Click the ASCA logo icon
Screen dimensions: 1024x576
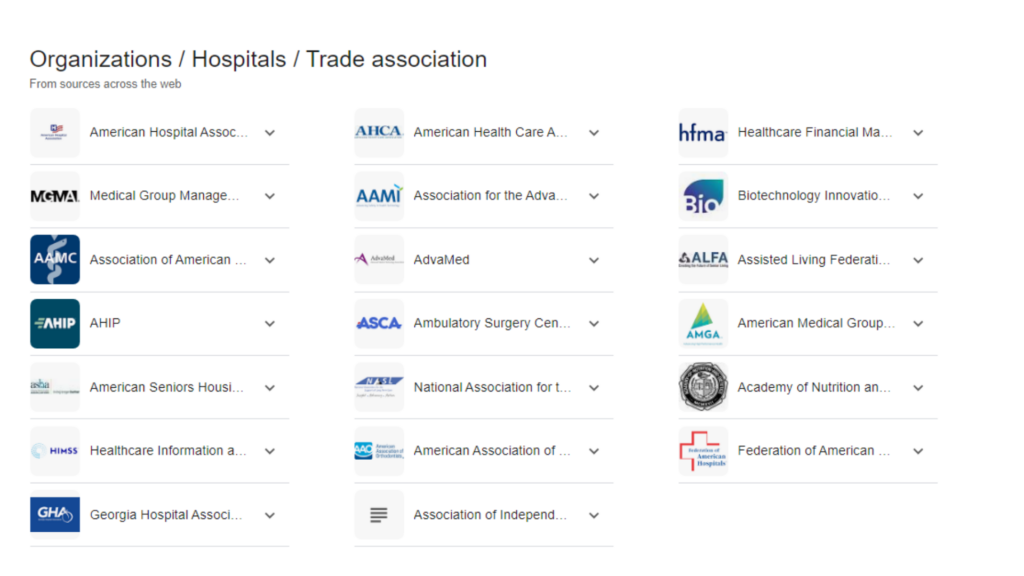point(379,323)
